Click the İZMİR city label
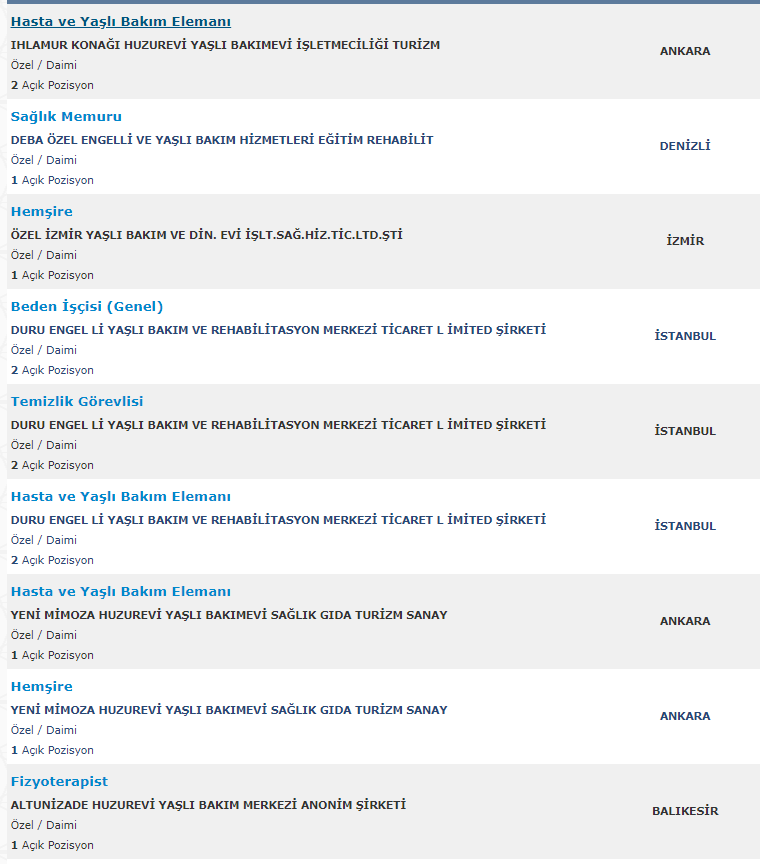Viewport: 760px width, 864px height. point(685,241)
